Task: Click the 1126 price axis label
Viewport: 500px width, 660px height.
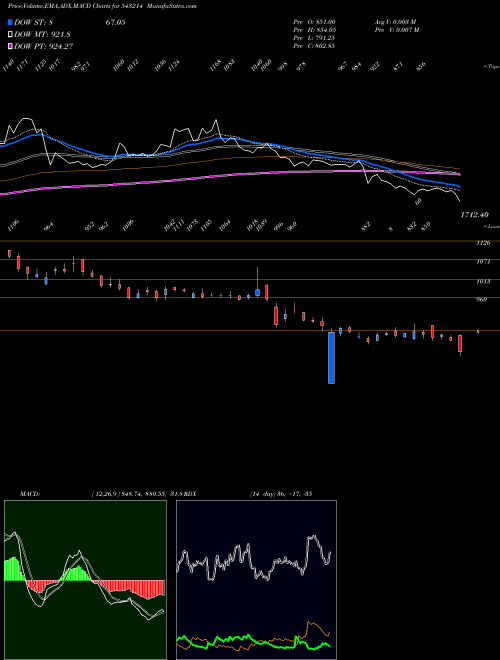Action: 484,243
